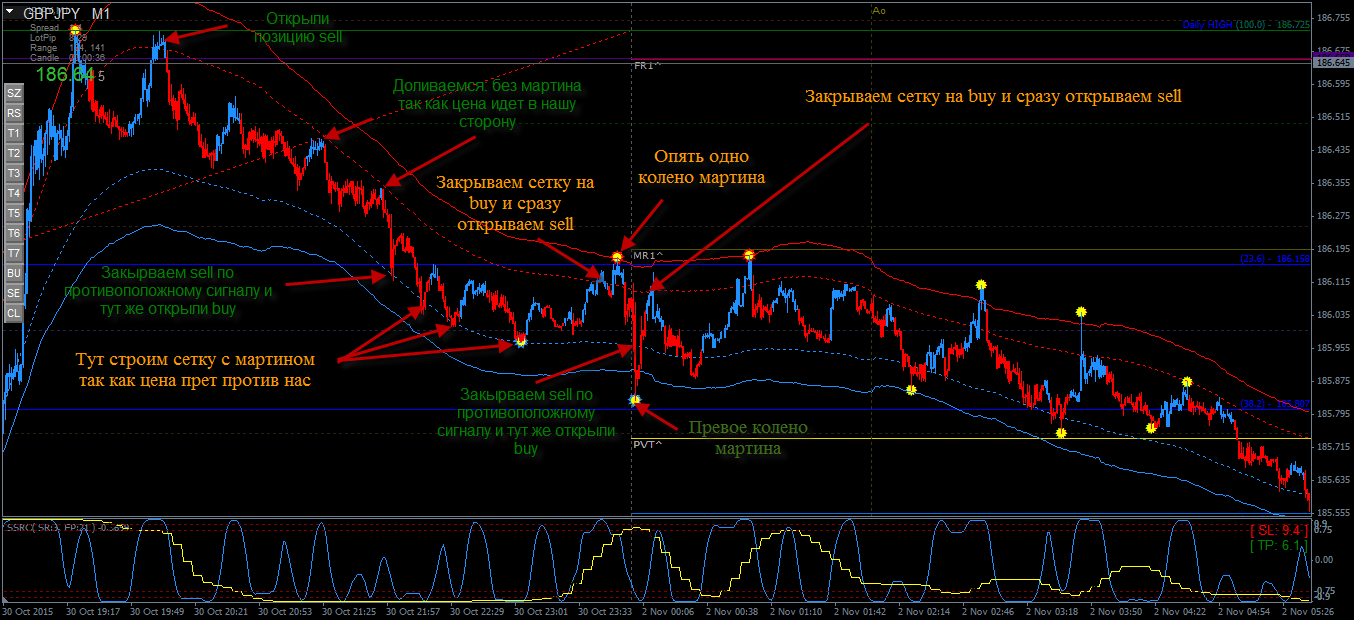Click the SZ panel button
1354x620 pixels.
(x=14, y=93)
